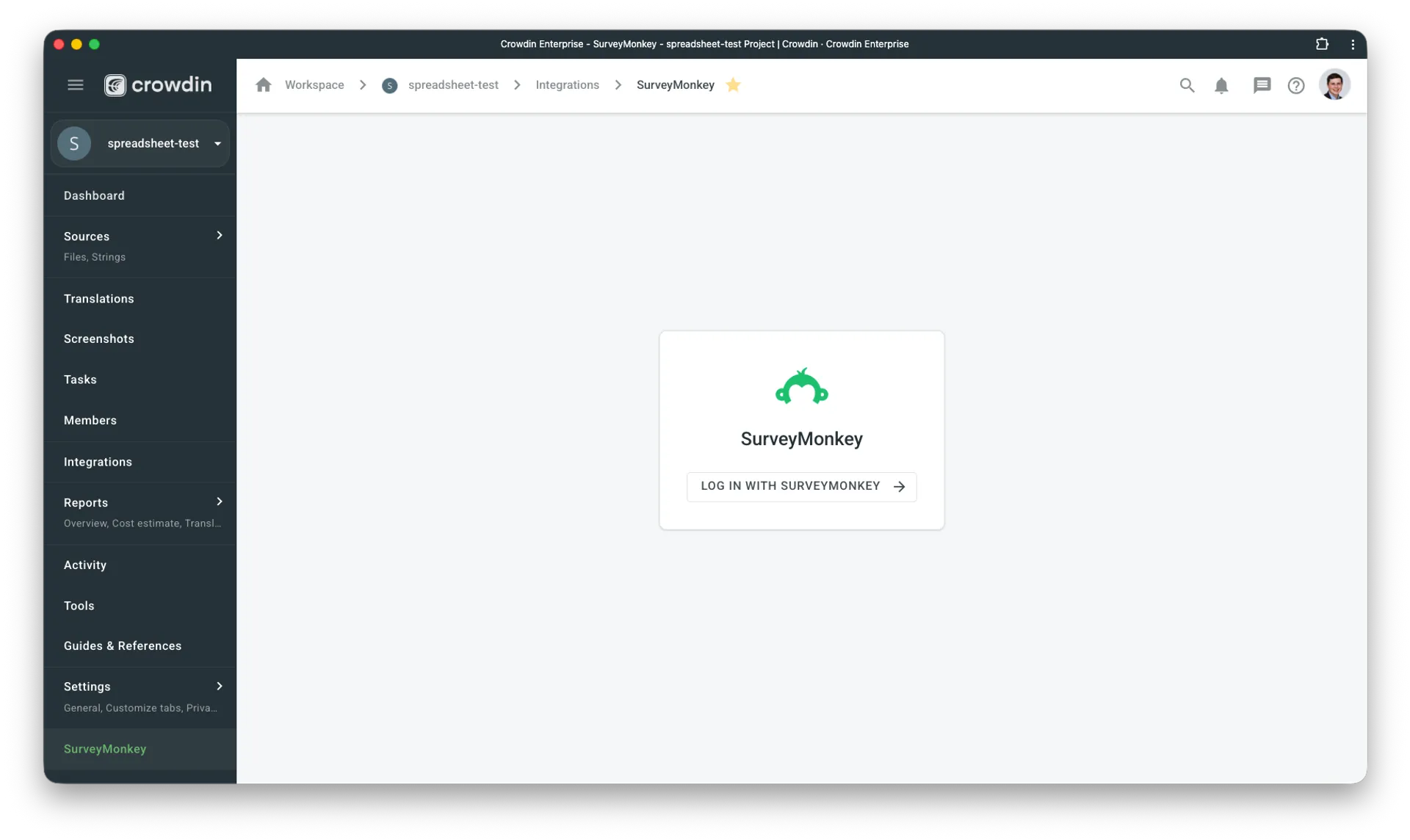Click the Crowdin logo
The image size is (1410, 840).
point(157,84)
